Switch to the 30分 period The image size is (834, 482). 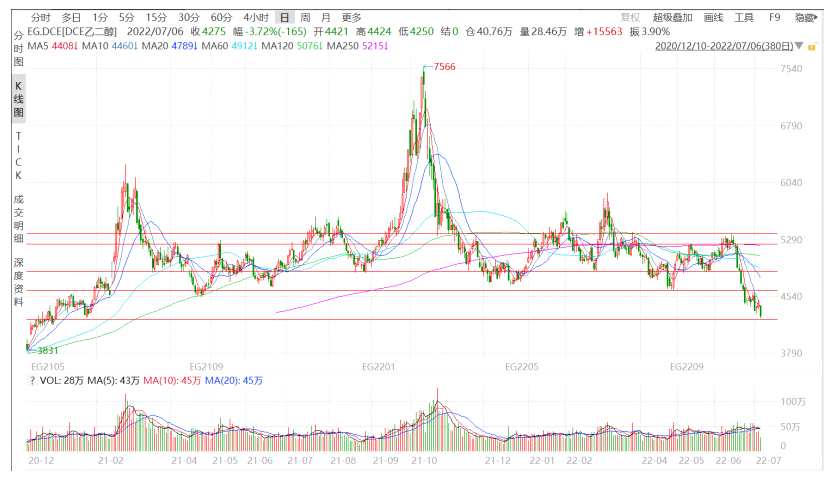(188, 18)
